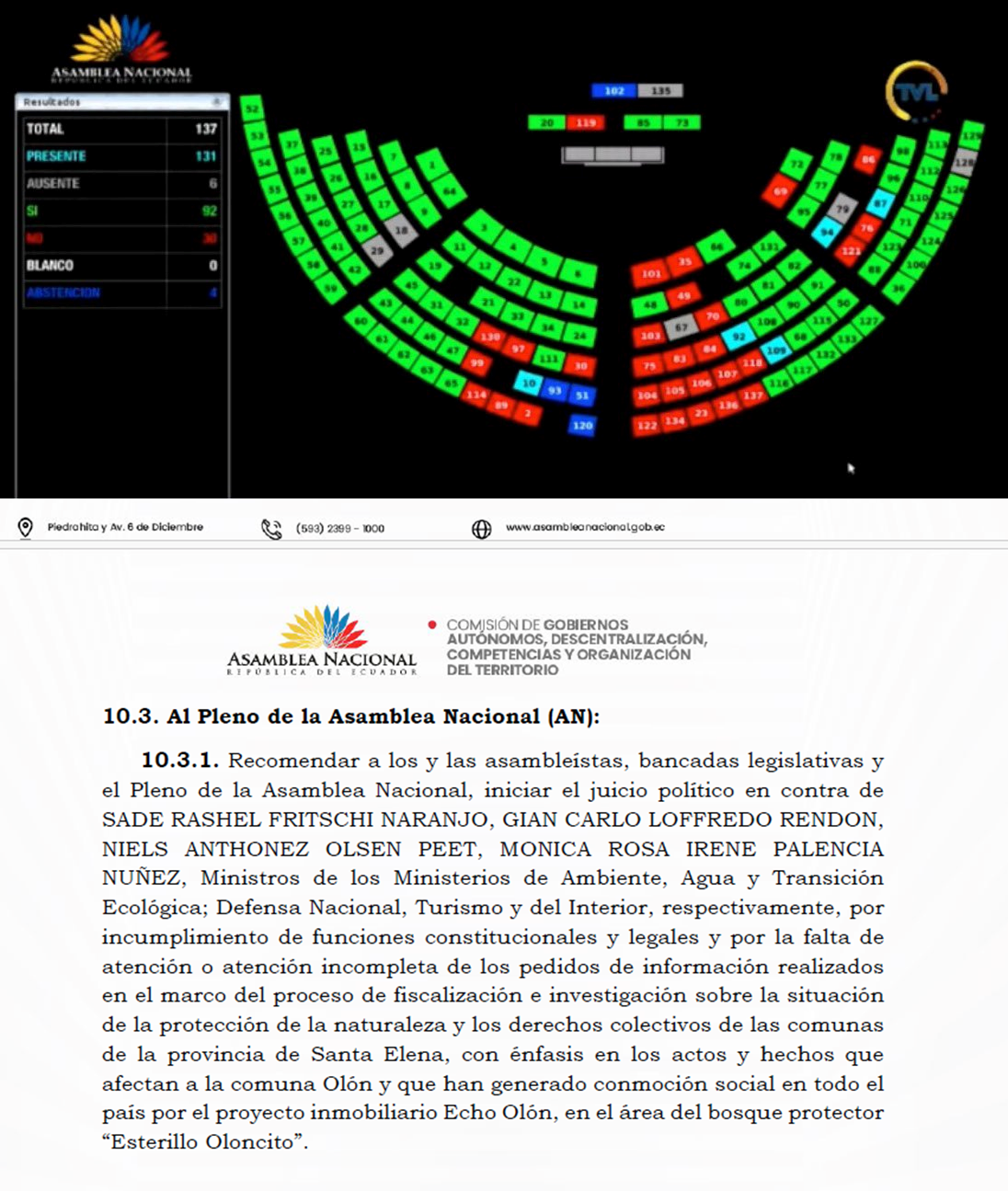Click red seat 114

475,394
